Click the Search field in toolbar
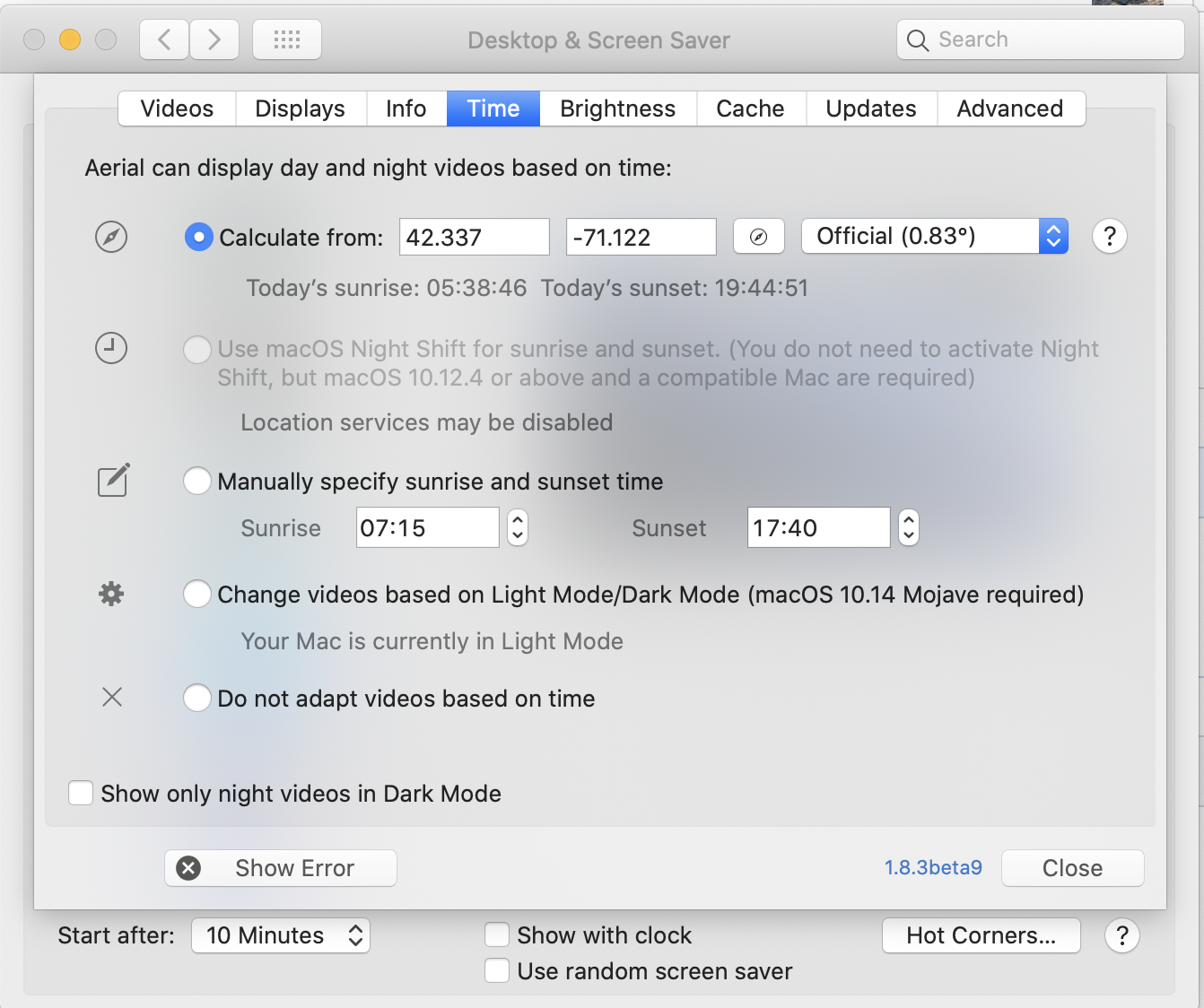 coord(1041,39)
